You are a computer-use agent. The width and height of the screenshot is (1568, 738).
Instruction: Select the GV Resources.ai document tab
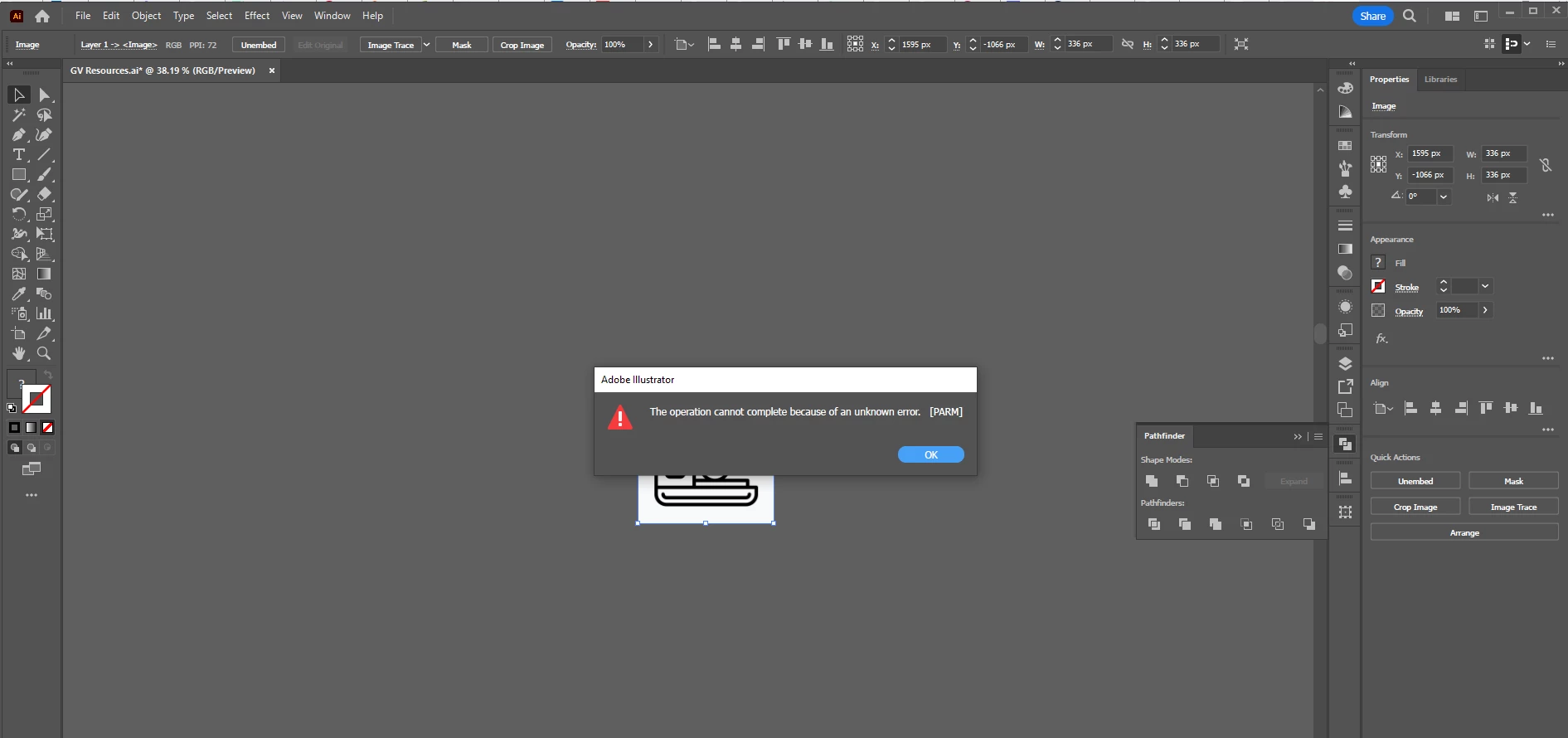click(x=163, y=70)
